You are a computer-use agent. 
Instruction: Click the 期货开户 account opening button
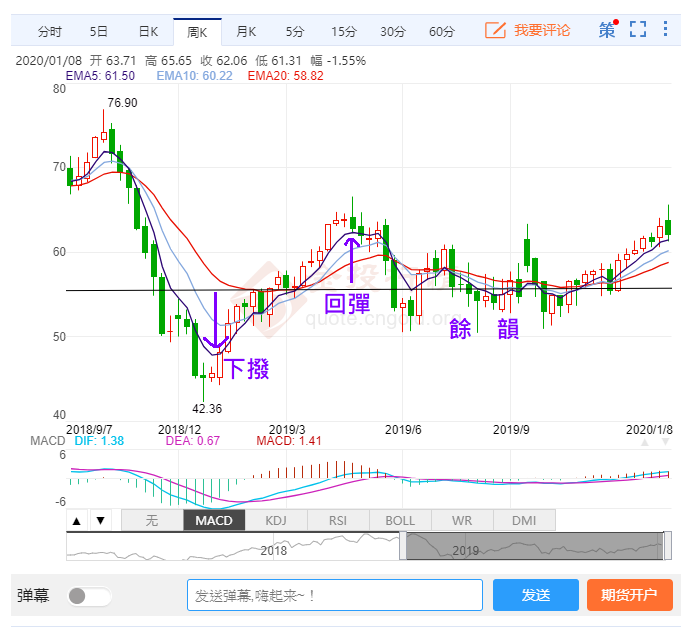(629, 595)
